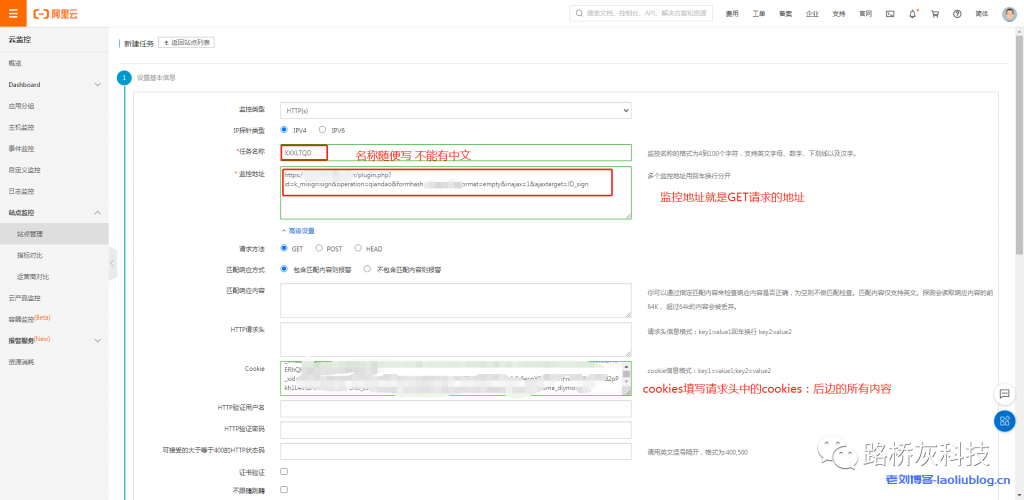This screenshot has height=500, width=1024.
Task: Collapse sidebar using the left arrow handle
Action: click(113, 263)
